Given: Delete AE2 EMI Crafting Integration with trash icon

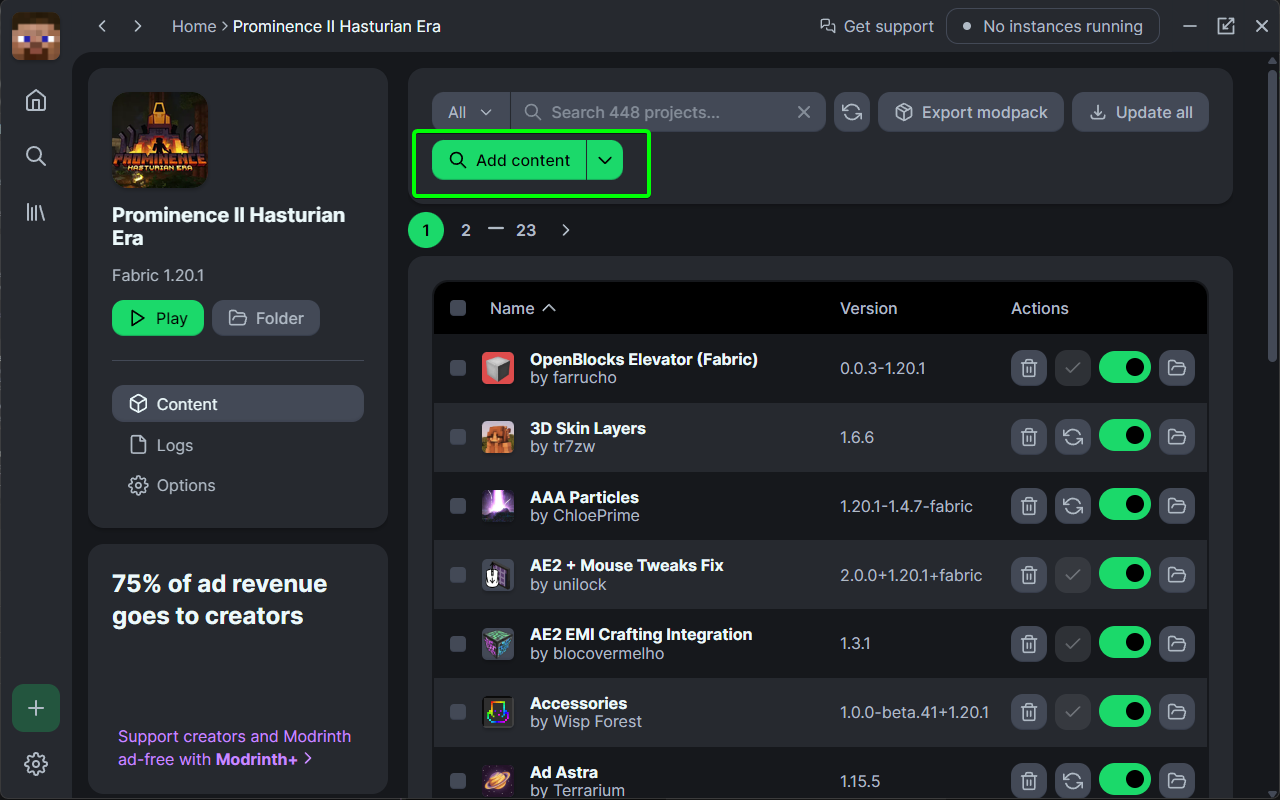Looking at the screenshot, I should tap(1028, 643).
